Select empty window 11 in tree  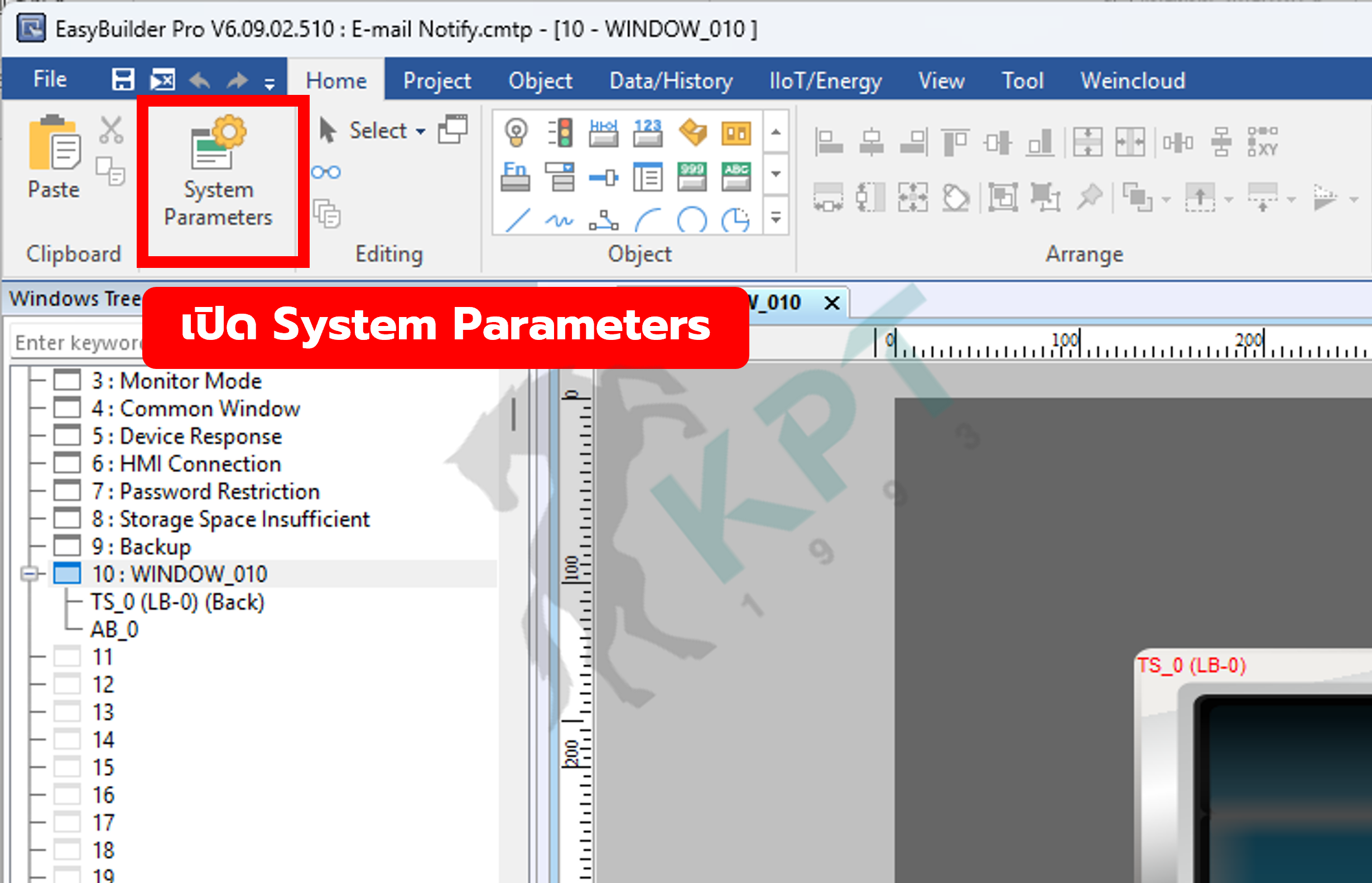(102, 657)
